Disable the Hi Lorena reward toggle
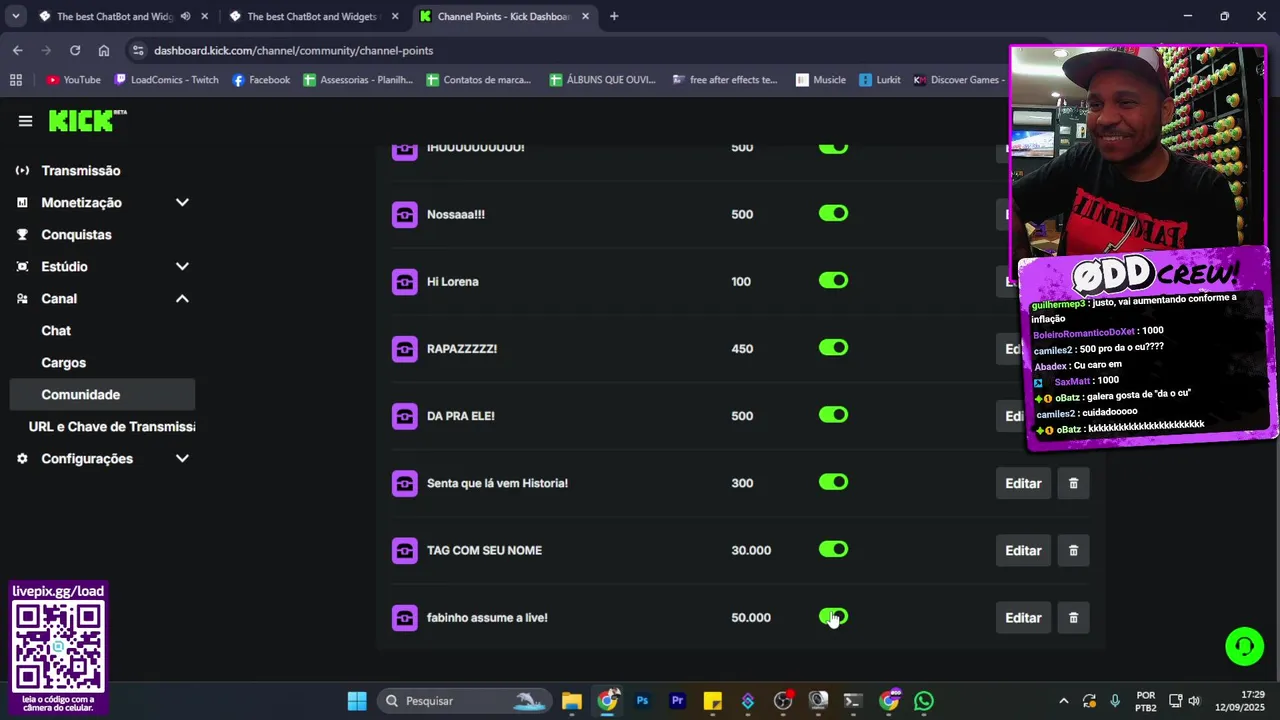The height and width of the screenshot is (720, 1280). click(x=833, y=280)
